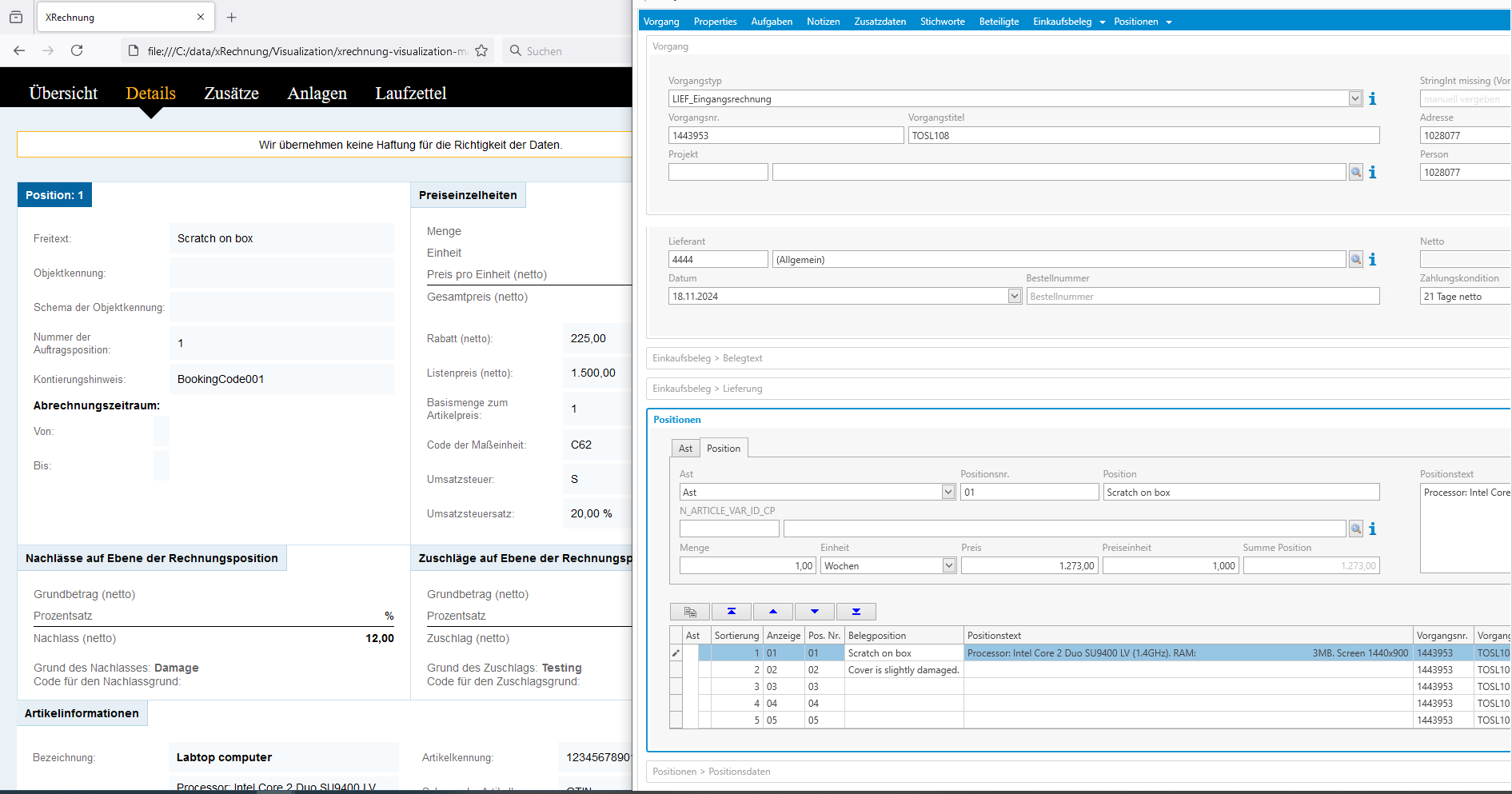Move the selected position to the bottom
Image resolution: width=1512 pixels, height=794 pixels.
856,612
